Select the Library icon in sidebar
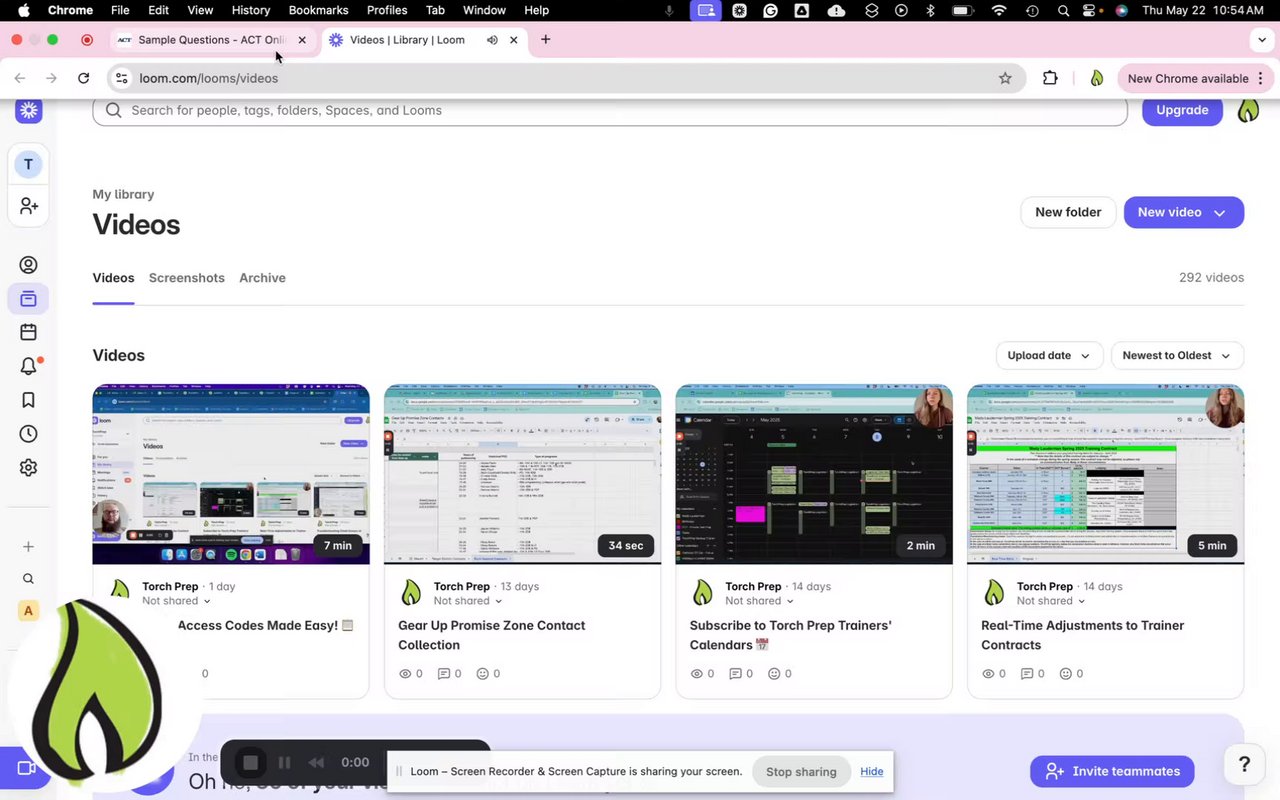 point(28,298)
